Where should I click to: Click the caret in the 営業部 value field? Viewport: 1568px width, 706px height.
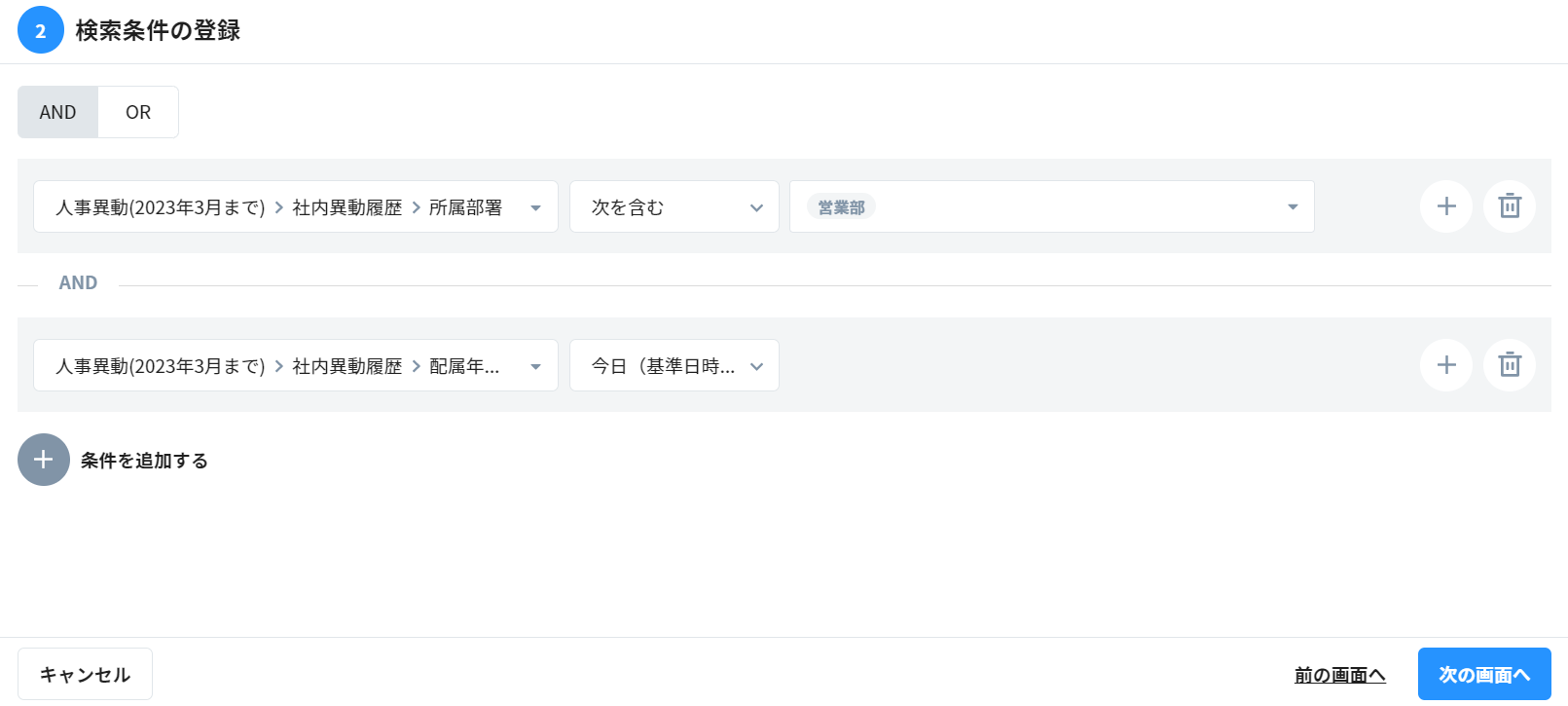(1293, 206)
